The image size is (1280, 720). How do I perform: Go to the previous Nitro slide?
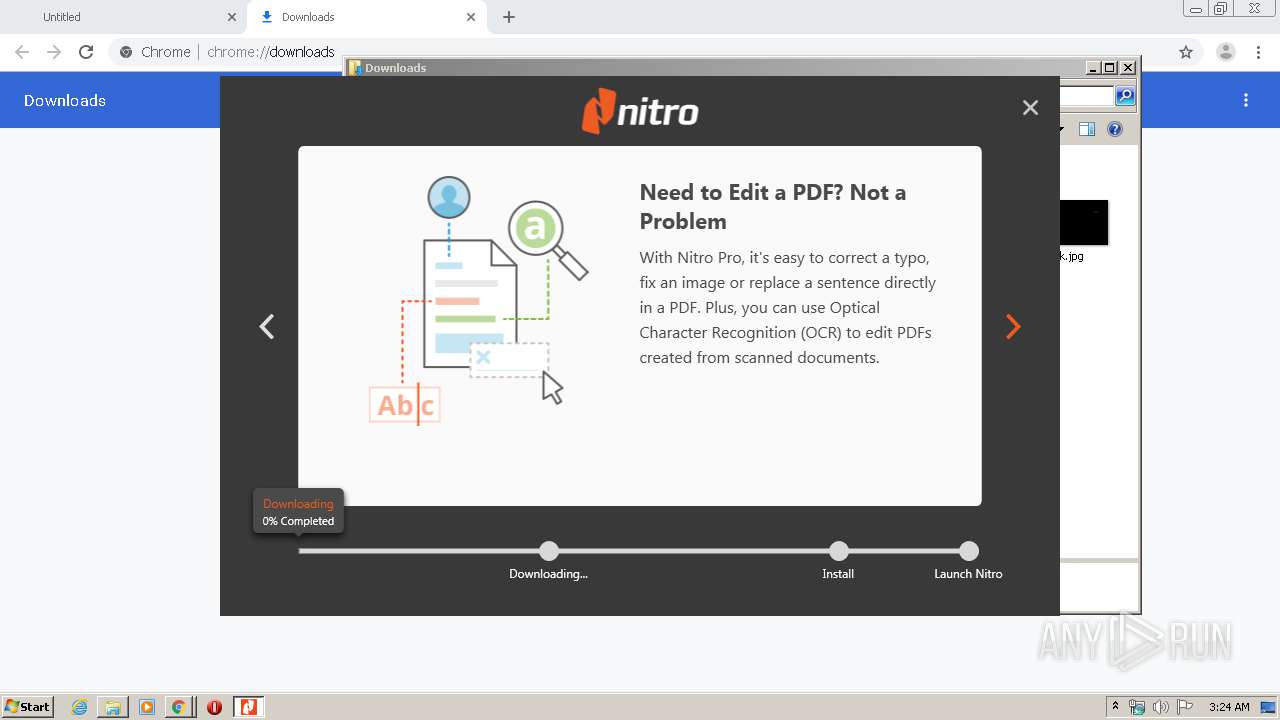coord(267,327)
